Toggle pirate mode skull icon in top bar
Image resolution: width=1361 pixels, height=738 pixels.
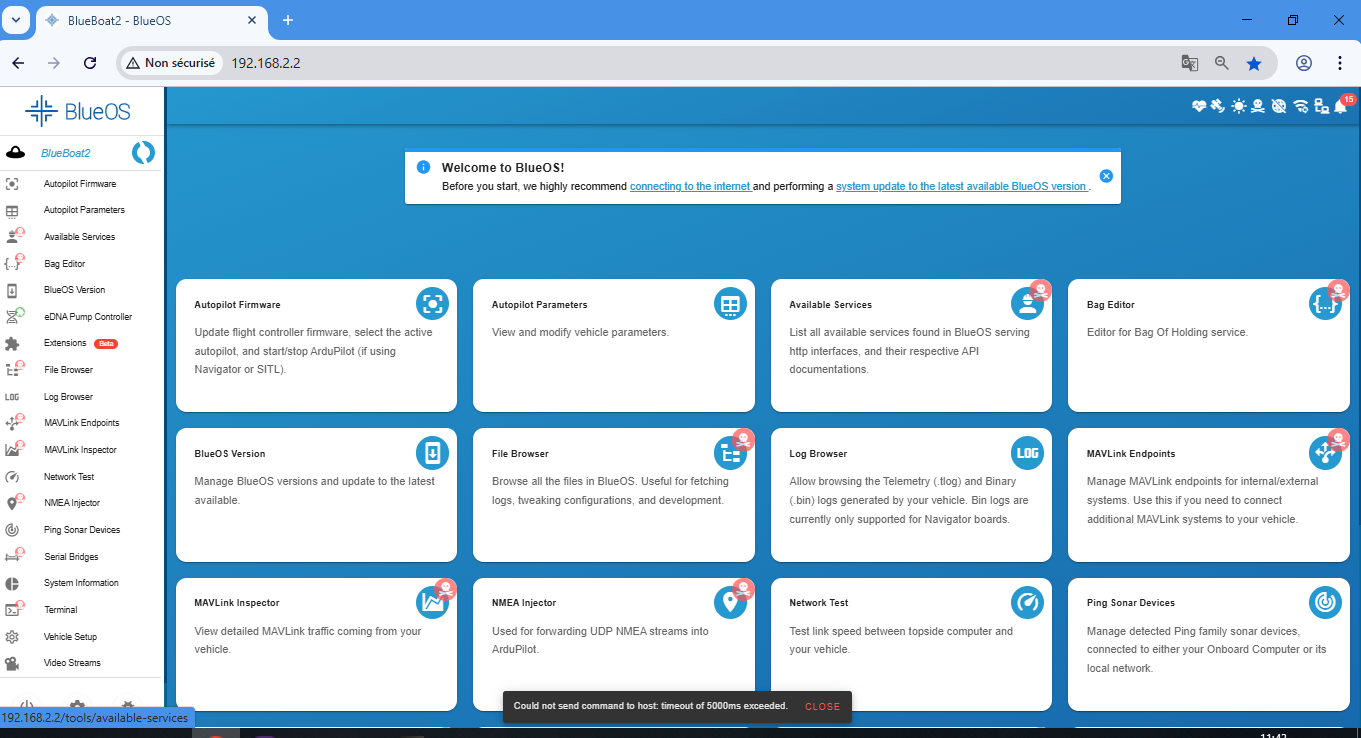1258,106
